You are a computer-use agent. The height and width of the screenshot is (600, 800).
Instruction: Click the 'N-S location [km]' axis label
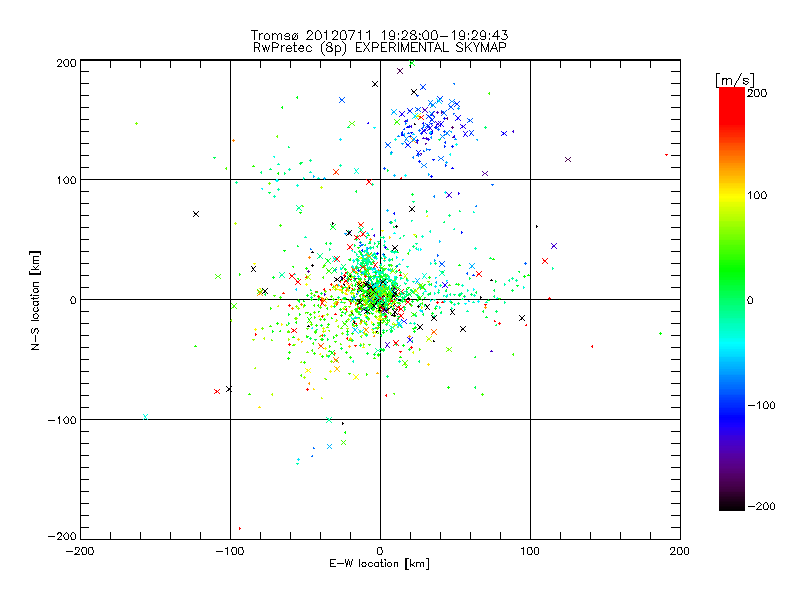click(x=35, y=300)
